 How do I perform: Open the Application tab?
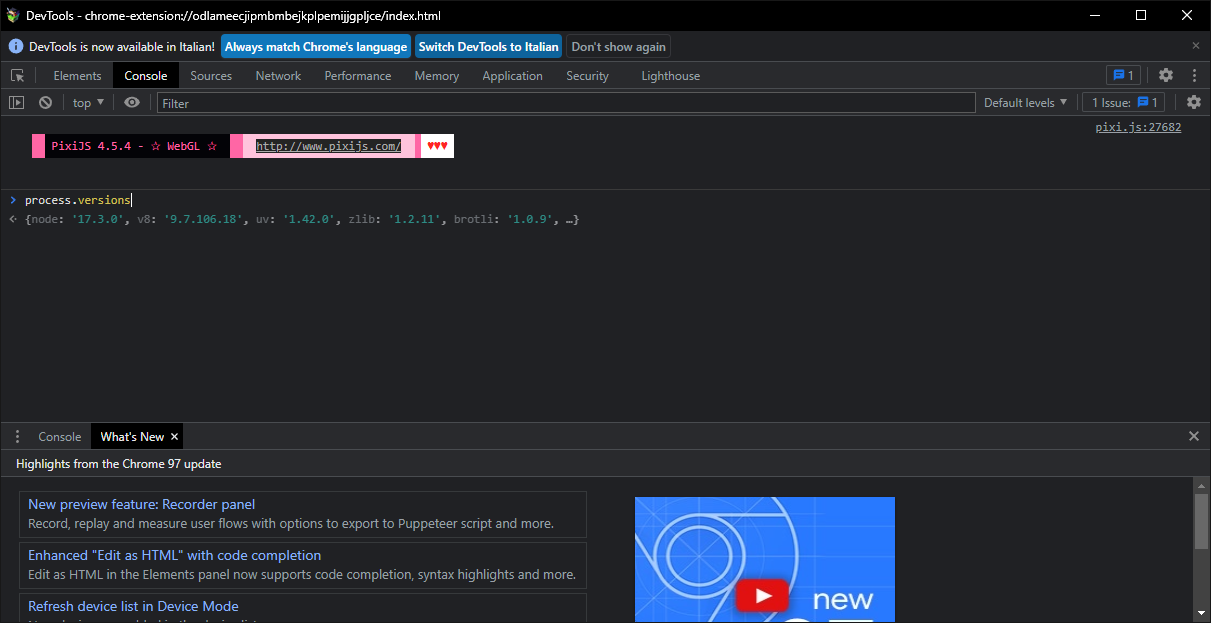(512, 76)
